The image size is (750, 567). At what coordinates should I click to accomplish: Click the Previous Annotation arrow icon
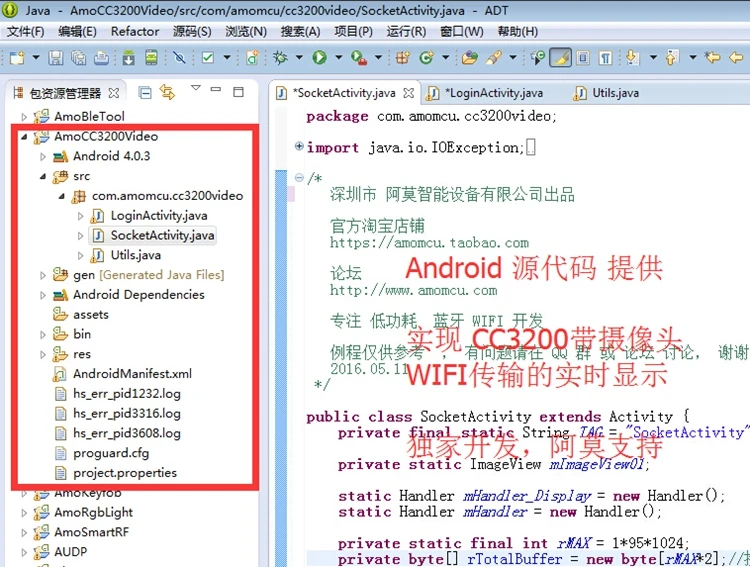click(x=672, y=58)
